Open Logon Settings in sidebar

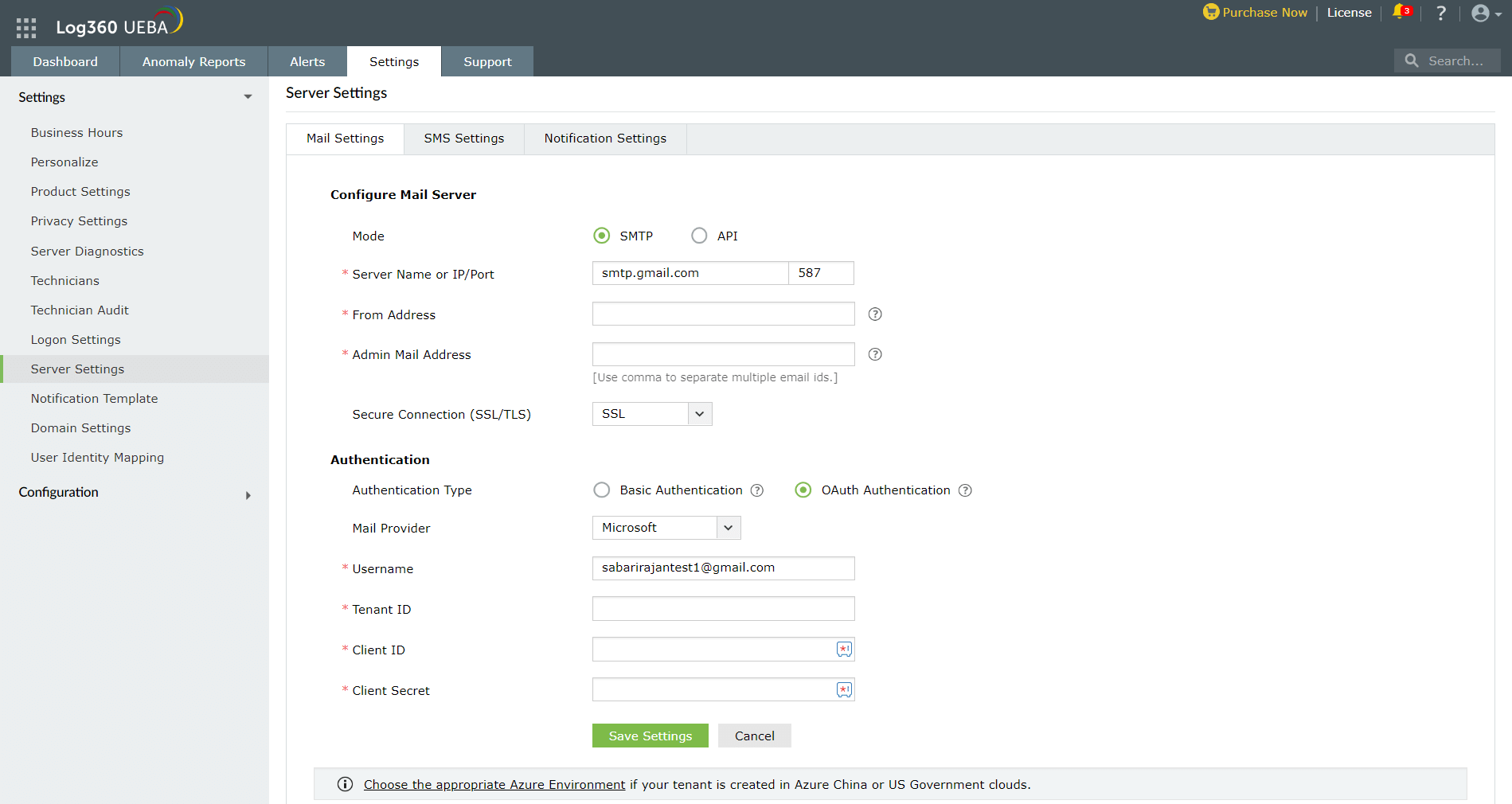click(x=76, y=340)
